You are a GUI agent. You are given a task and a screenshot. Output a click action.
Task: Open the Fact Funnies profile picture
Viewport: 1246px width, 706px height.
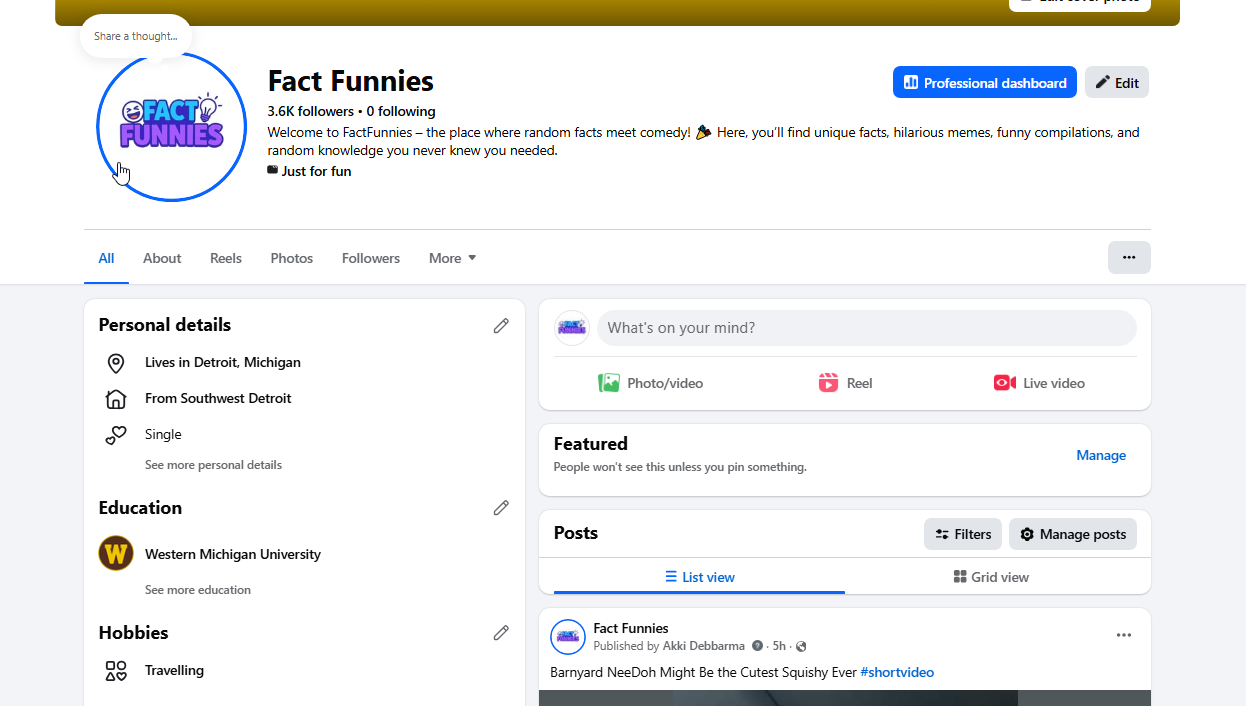pos(171,127)
